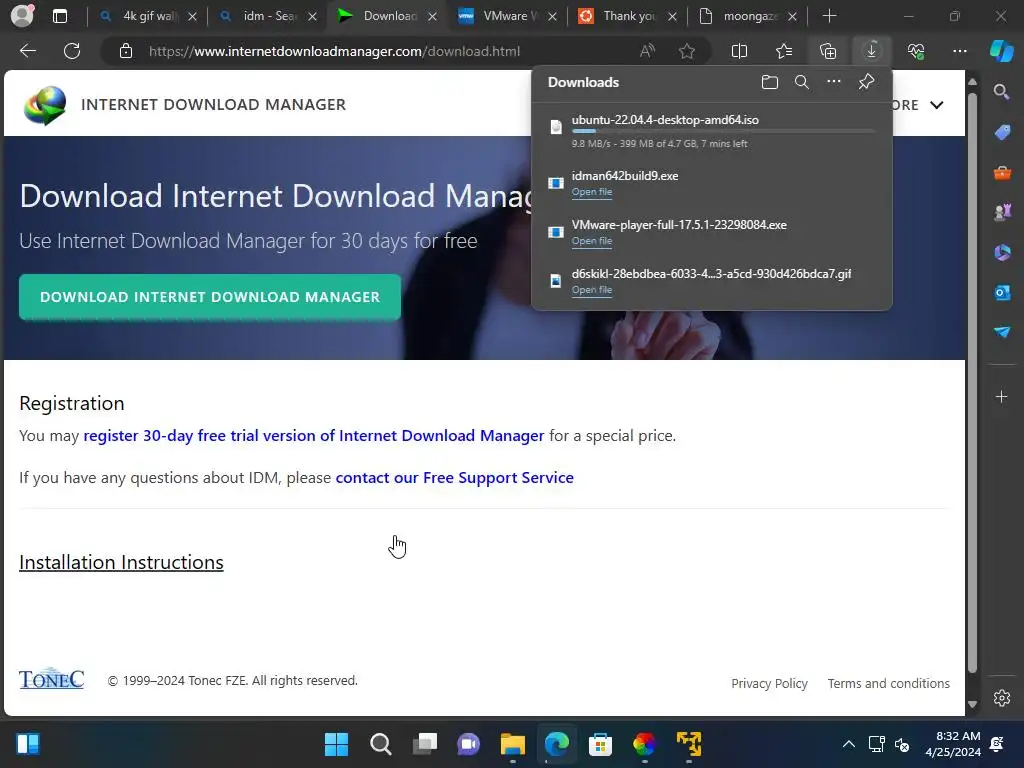Open downloads folder from Downloads panel

[770, 82]
